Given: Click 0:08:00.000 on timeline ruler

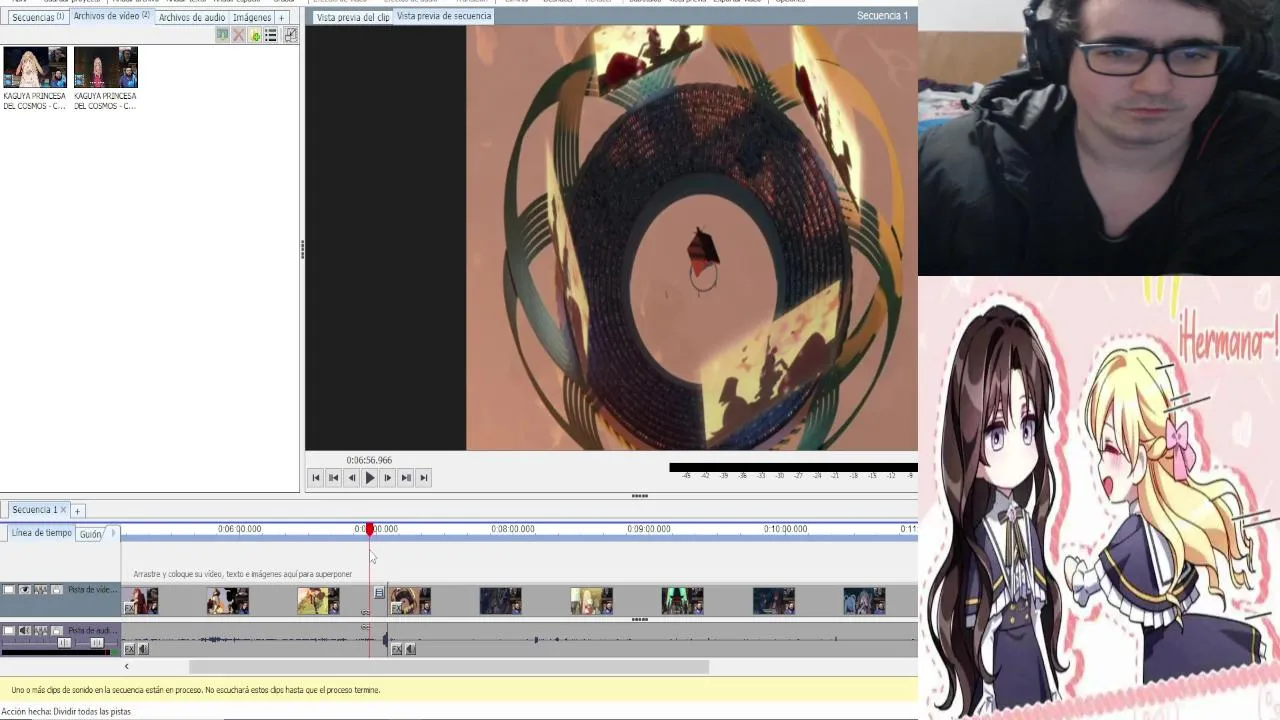Looking at the screenshot, I should (x=512, y=529).
